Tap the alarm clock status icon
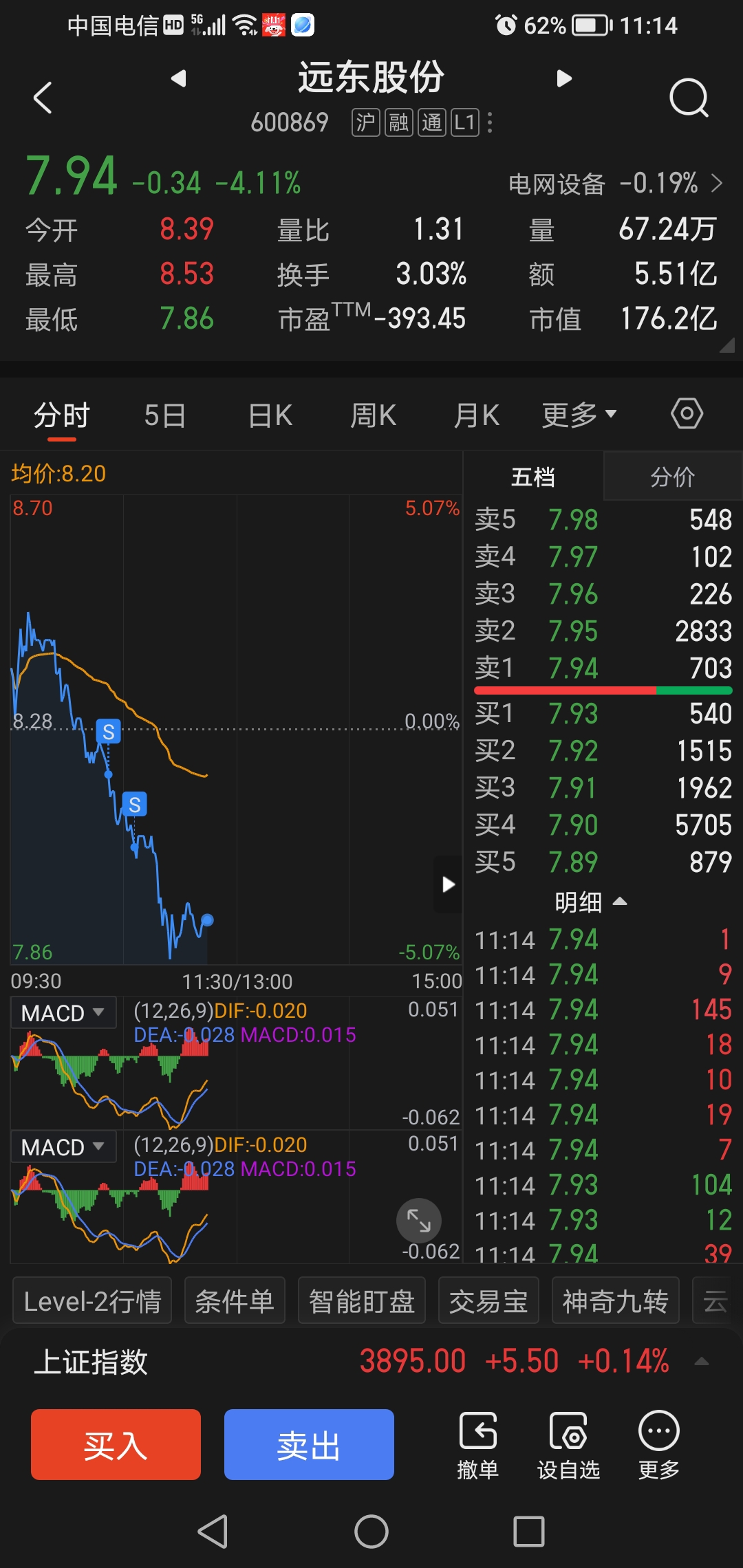The width and height of the screenshot is (743, 1568). 506,25
